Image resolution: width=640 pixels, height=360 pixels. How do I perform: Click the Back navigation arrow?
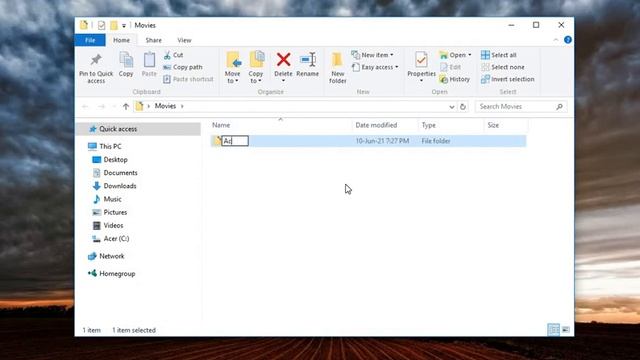coord(85,107)
